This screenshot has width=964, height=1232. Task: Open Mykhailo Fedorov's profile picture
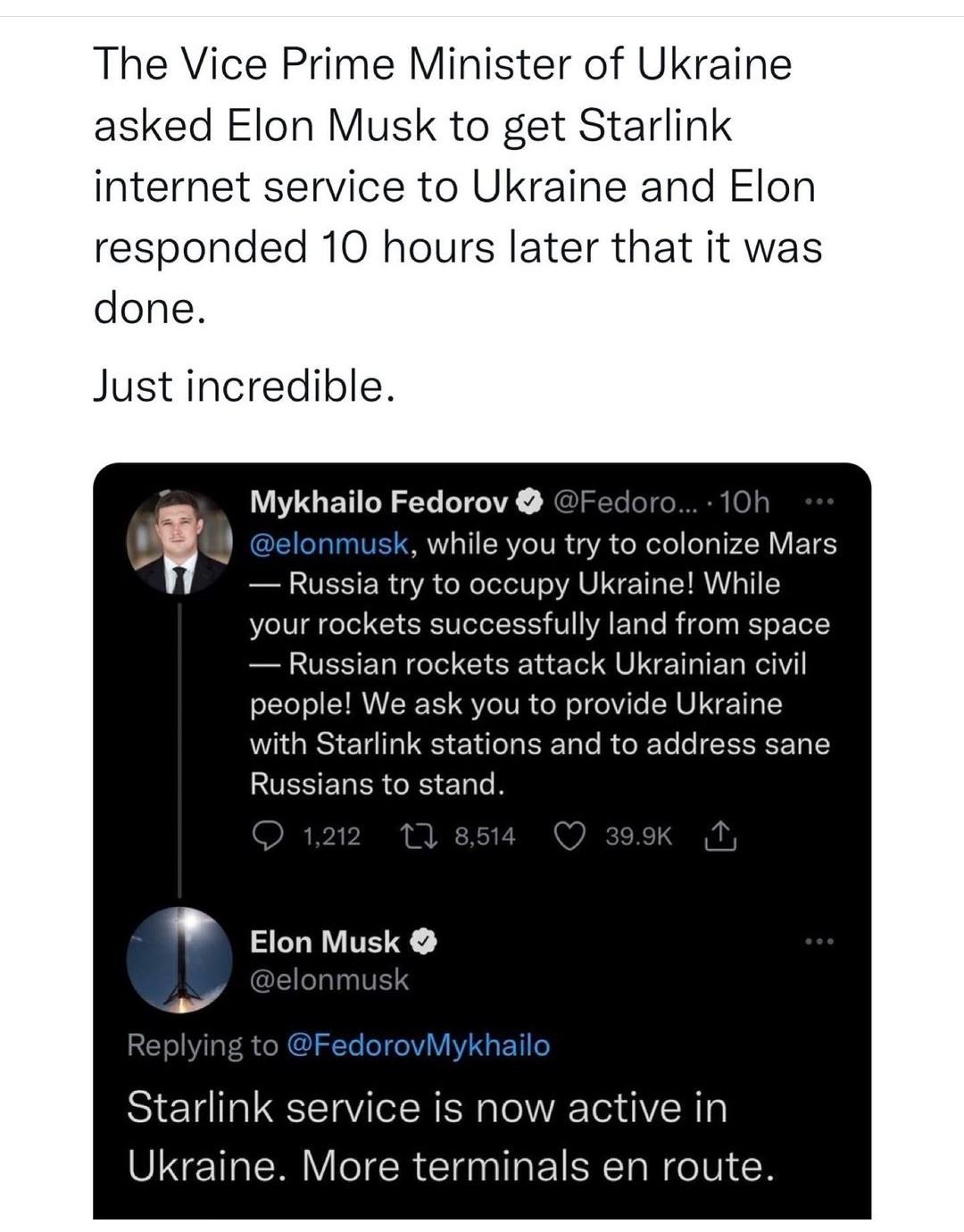coord(179,541)
